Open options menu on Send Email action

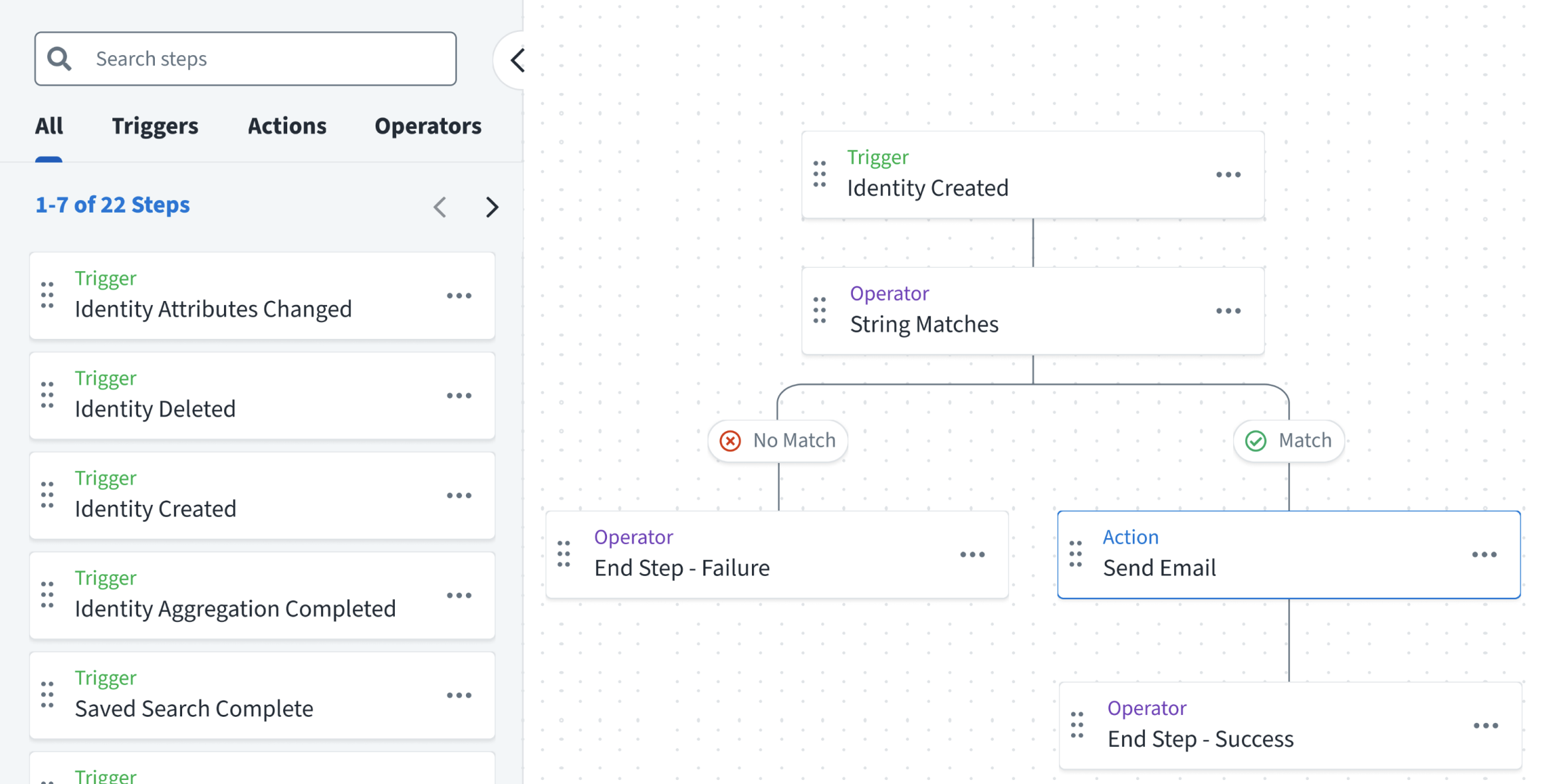pos(1484,554)
